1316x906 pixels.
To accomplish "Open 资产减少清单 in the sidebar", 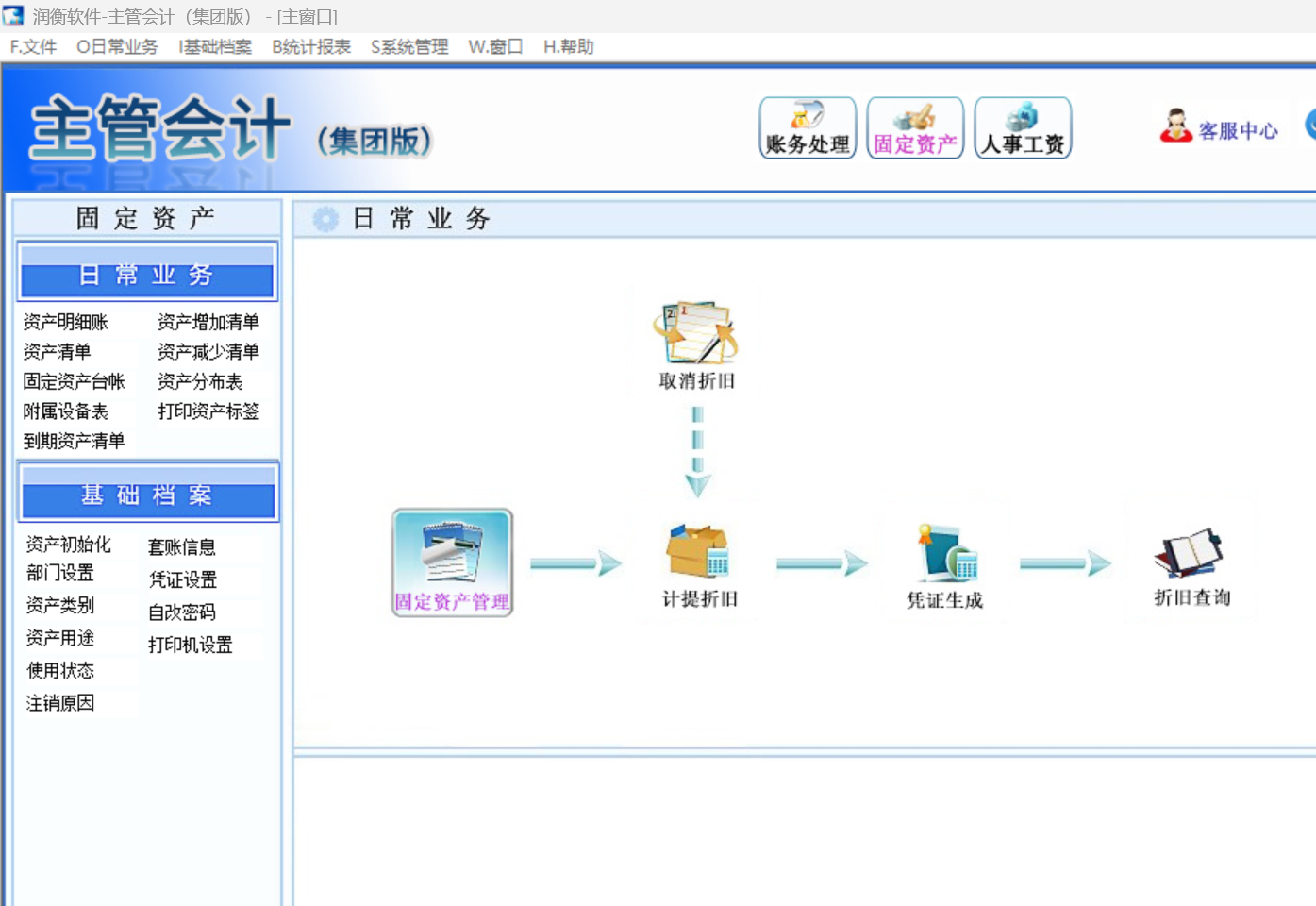I will click(x=208, y=352).
